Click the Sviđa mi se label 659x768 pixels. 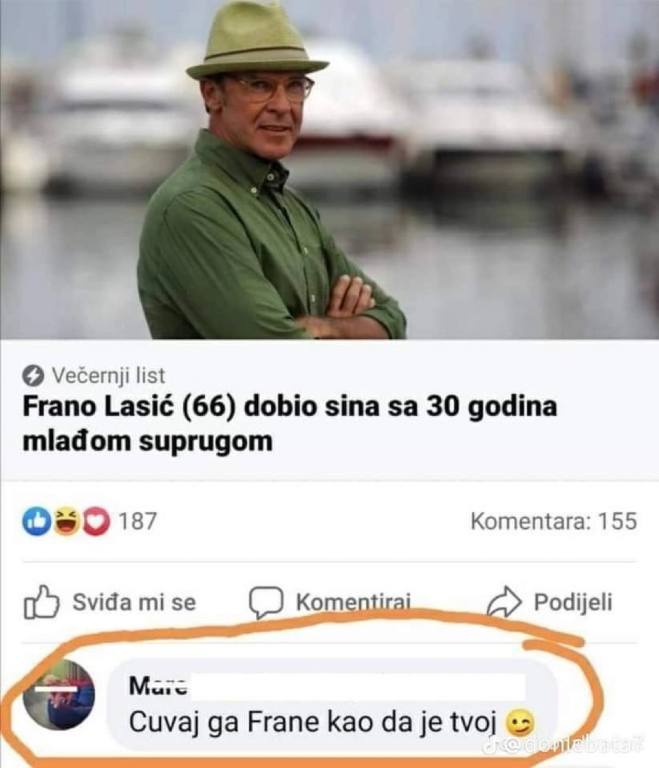tap(134, 602)
